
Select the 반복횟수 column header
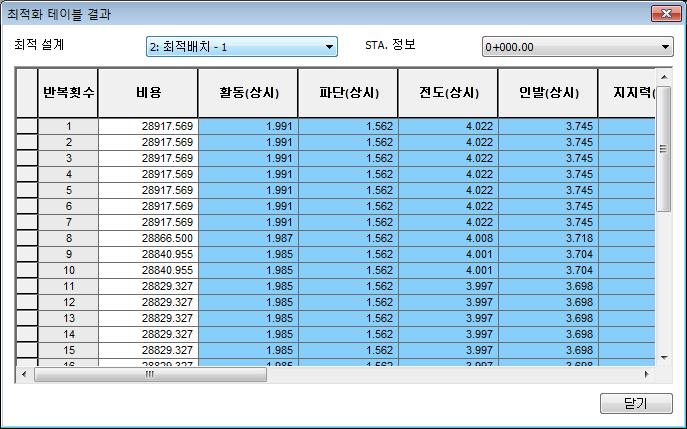(x=68, y=93)
